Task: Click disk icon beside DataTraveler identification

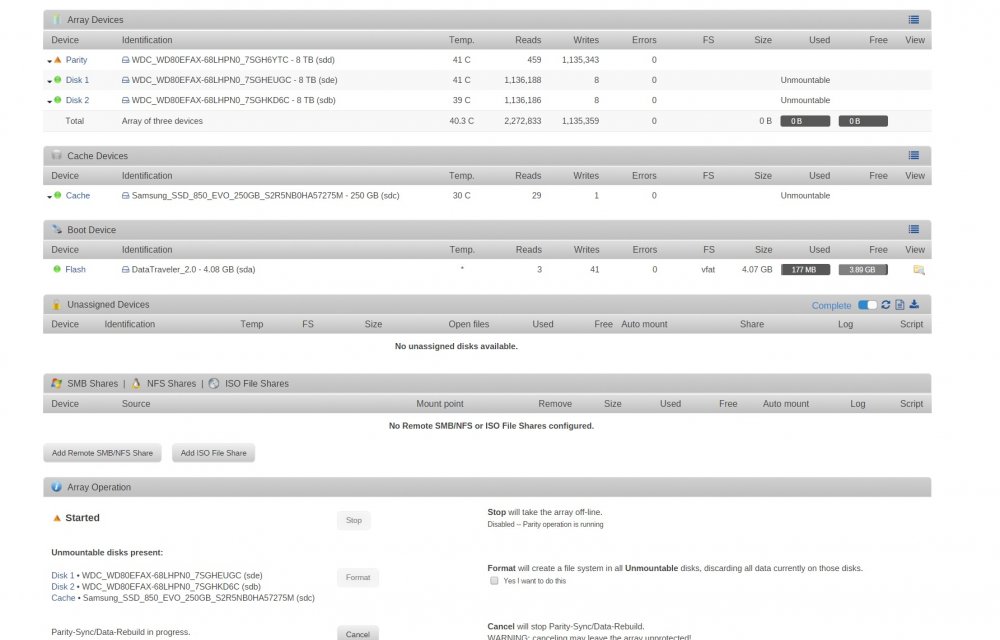Action: pos(126,270)
